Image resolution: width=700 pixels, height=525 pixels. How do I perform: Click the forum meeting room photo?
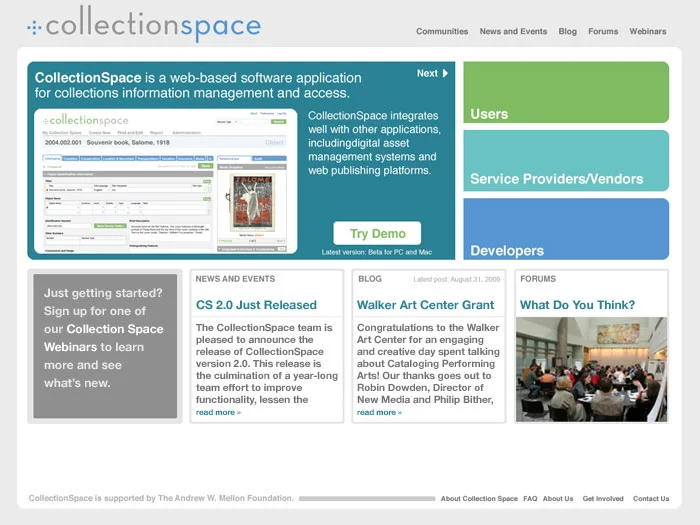point(592,369)
